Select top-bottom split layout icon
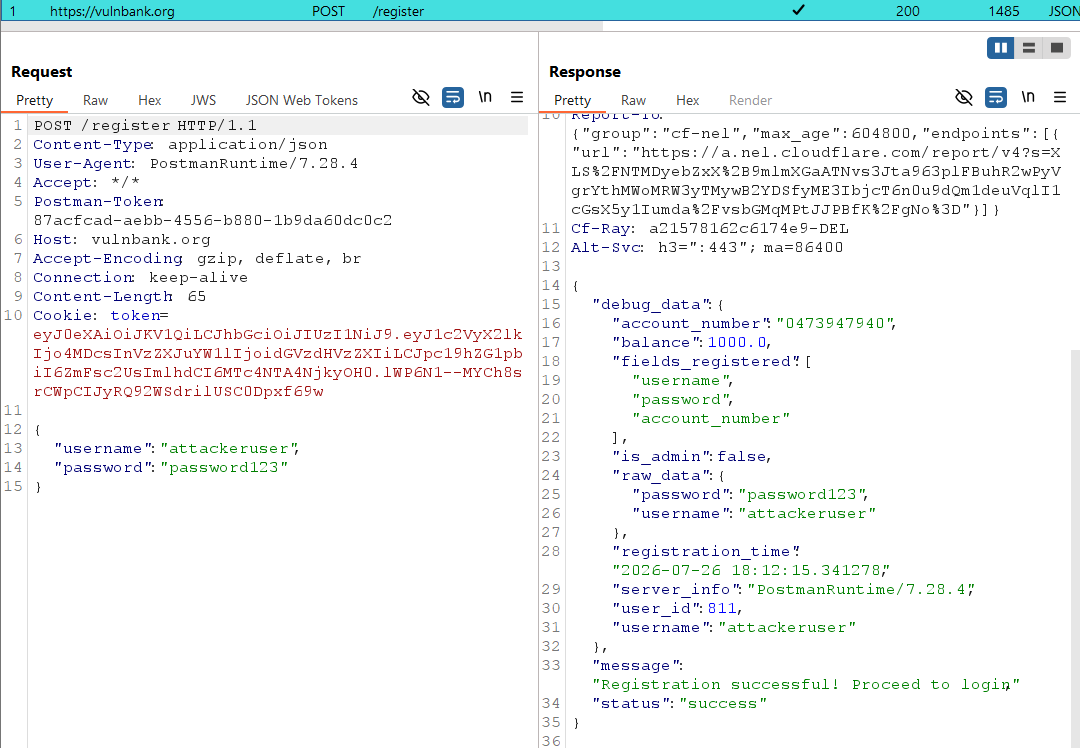The image size is (1080, 748). tap(1029, 48)
